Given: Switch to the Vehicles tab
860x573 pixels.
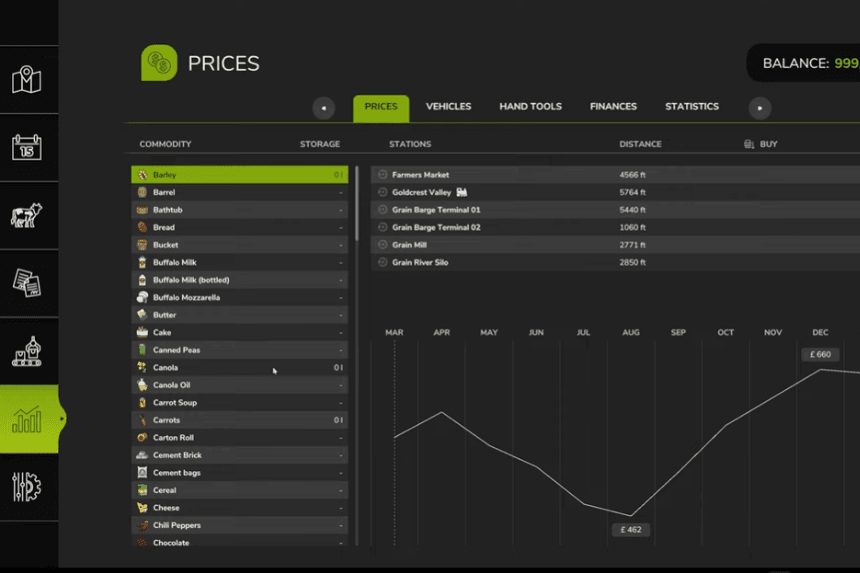Looking at the screenshot, I should (448, 107).
